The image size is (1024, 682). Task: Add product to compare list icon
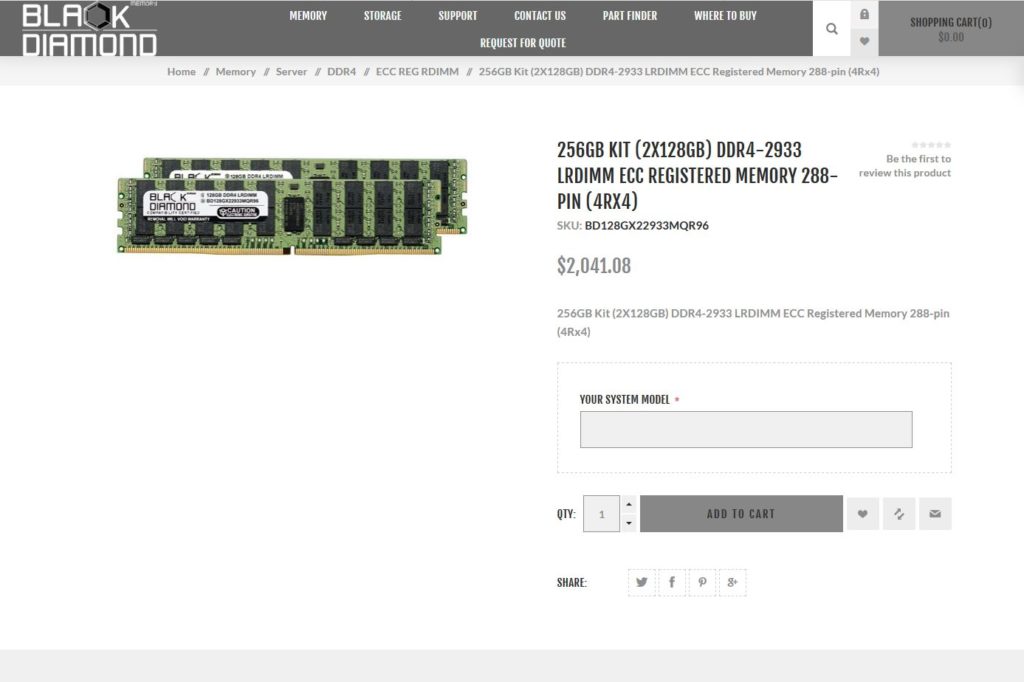point(899,513)
